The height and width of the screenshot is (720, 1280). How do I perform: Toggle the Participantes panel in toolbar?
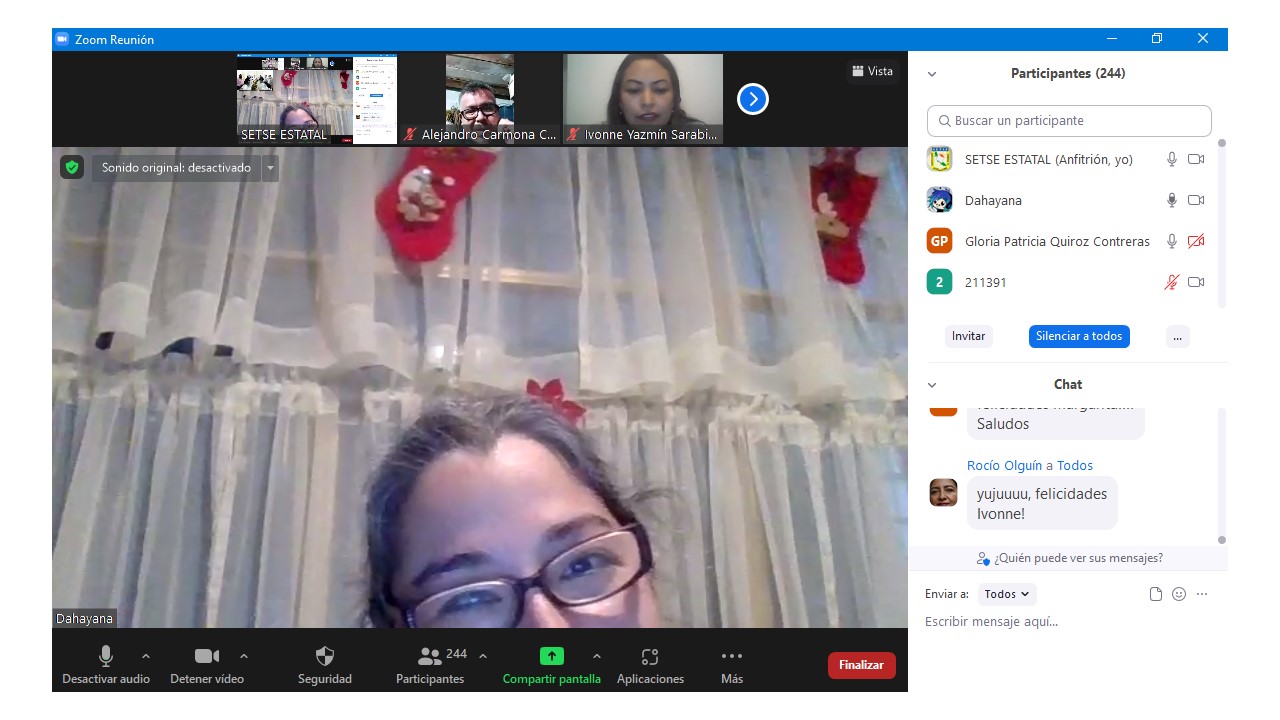click(430, 665)
